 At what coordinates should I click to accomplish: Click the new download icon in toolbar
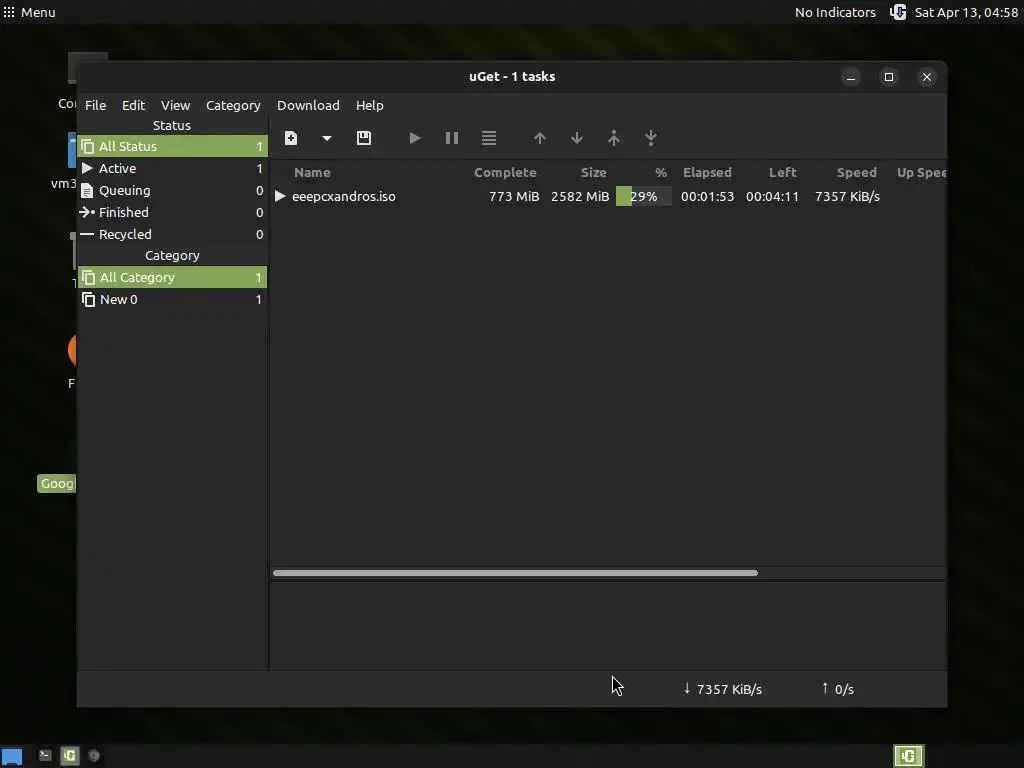(291, 138)
